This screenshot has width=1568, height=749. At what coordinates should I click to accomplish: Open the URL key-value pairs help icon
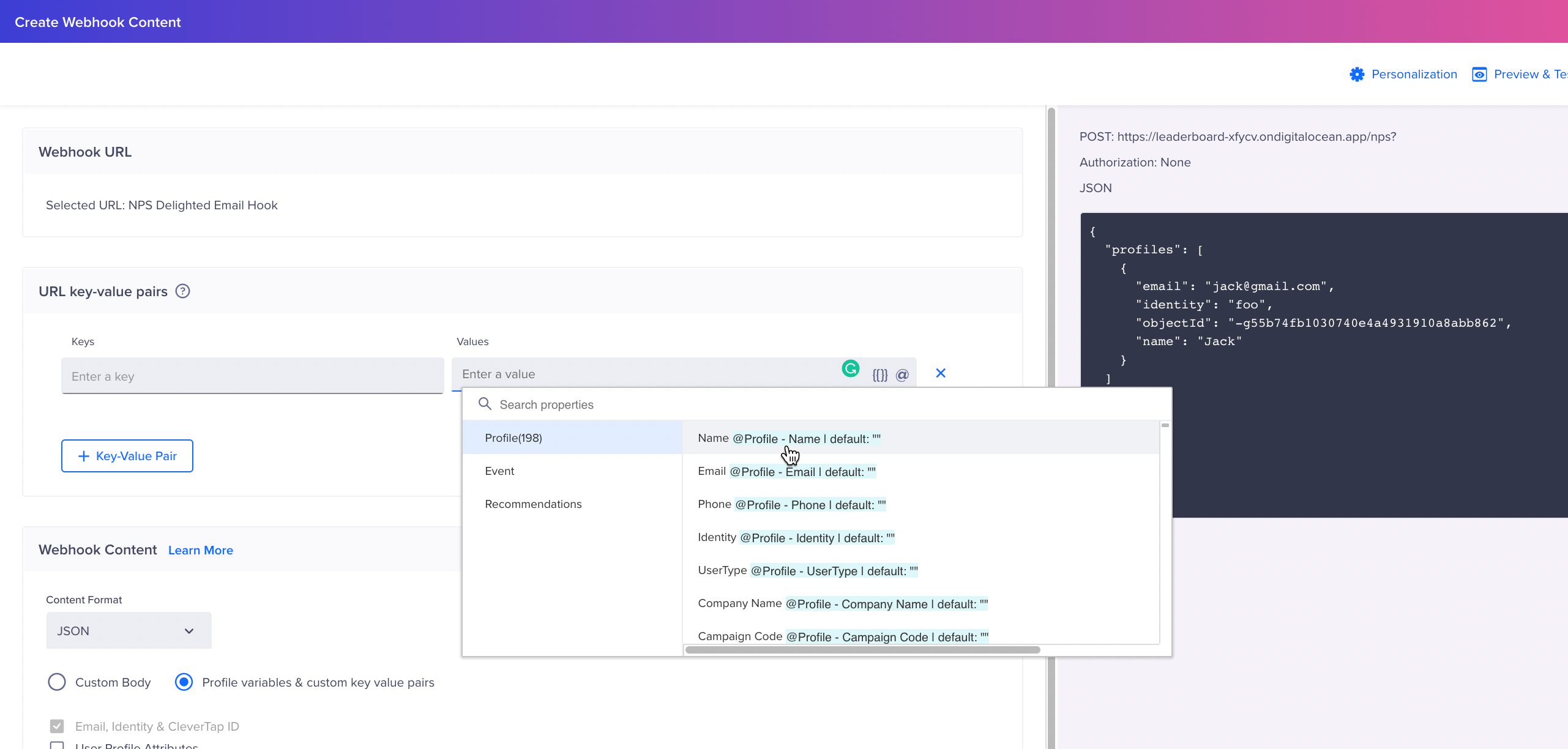182,291
